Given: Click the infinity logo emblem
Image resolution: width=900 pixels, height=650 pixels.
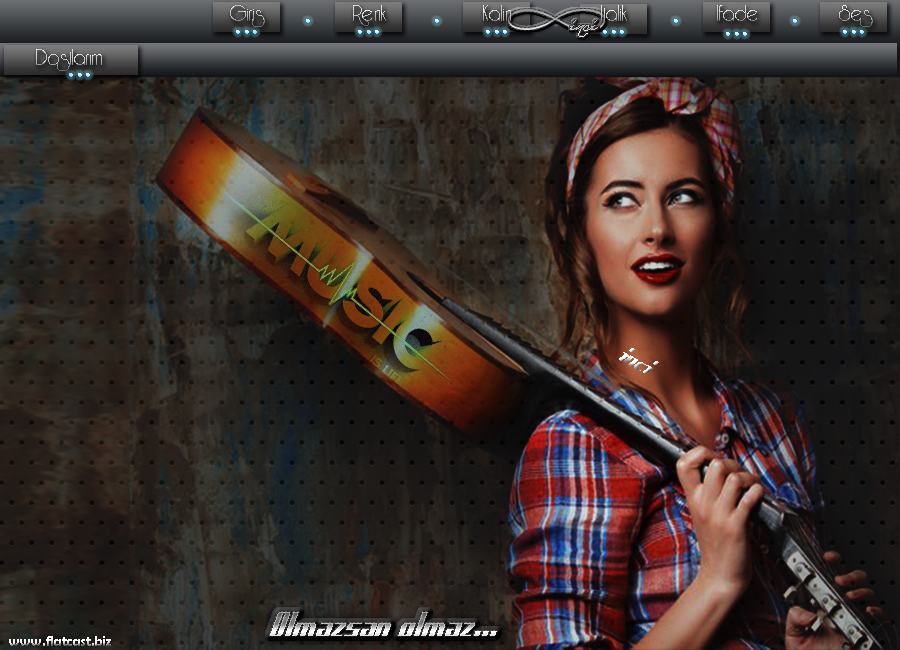Looking at the screenshot, I should coord(556,20).
